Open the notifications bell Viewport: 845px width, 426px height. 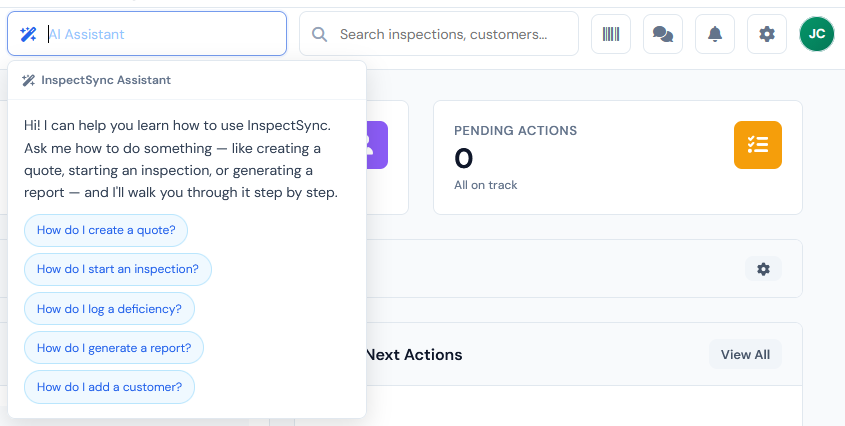click(715, 34)
